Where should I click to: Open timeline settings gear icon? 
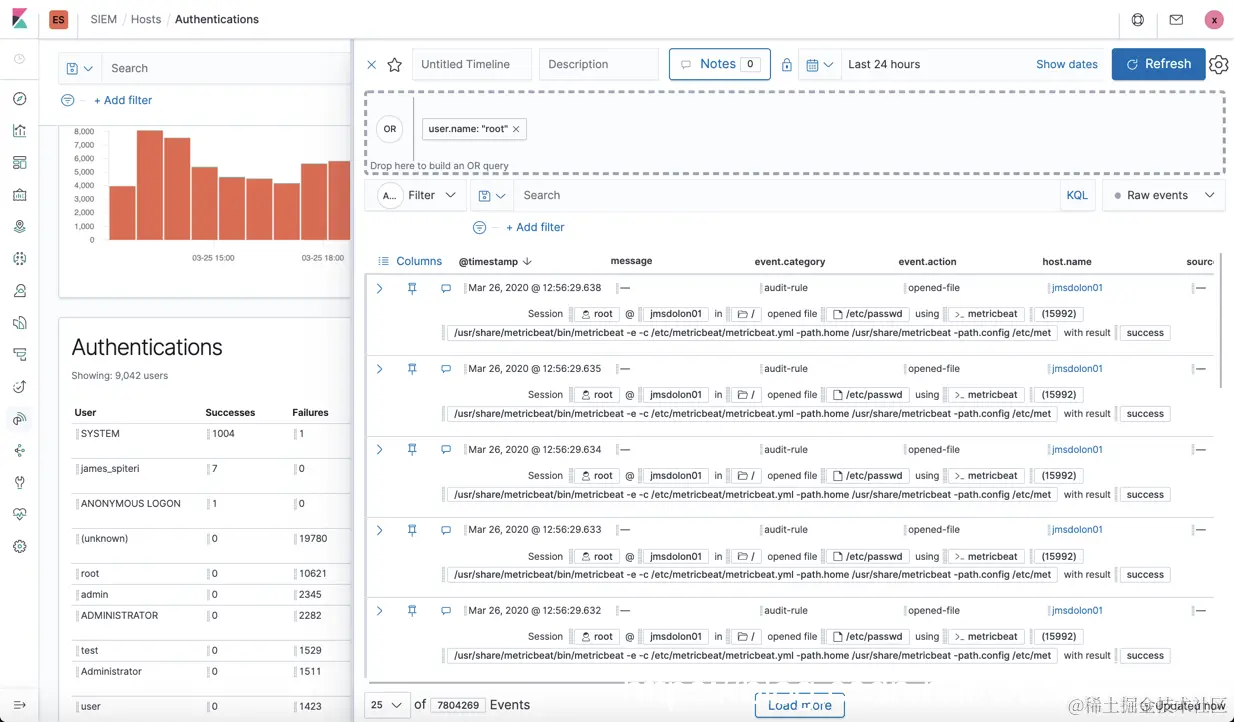1218,64
